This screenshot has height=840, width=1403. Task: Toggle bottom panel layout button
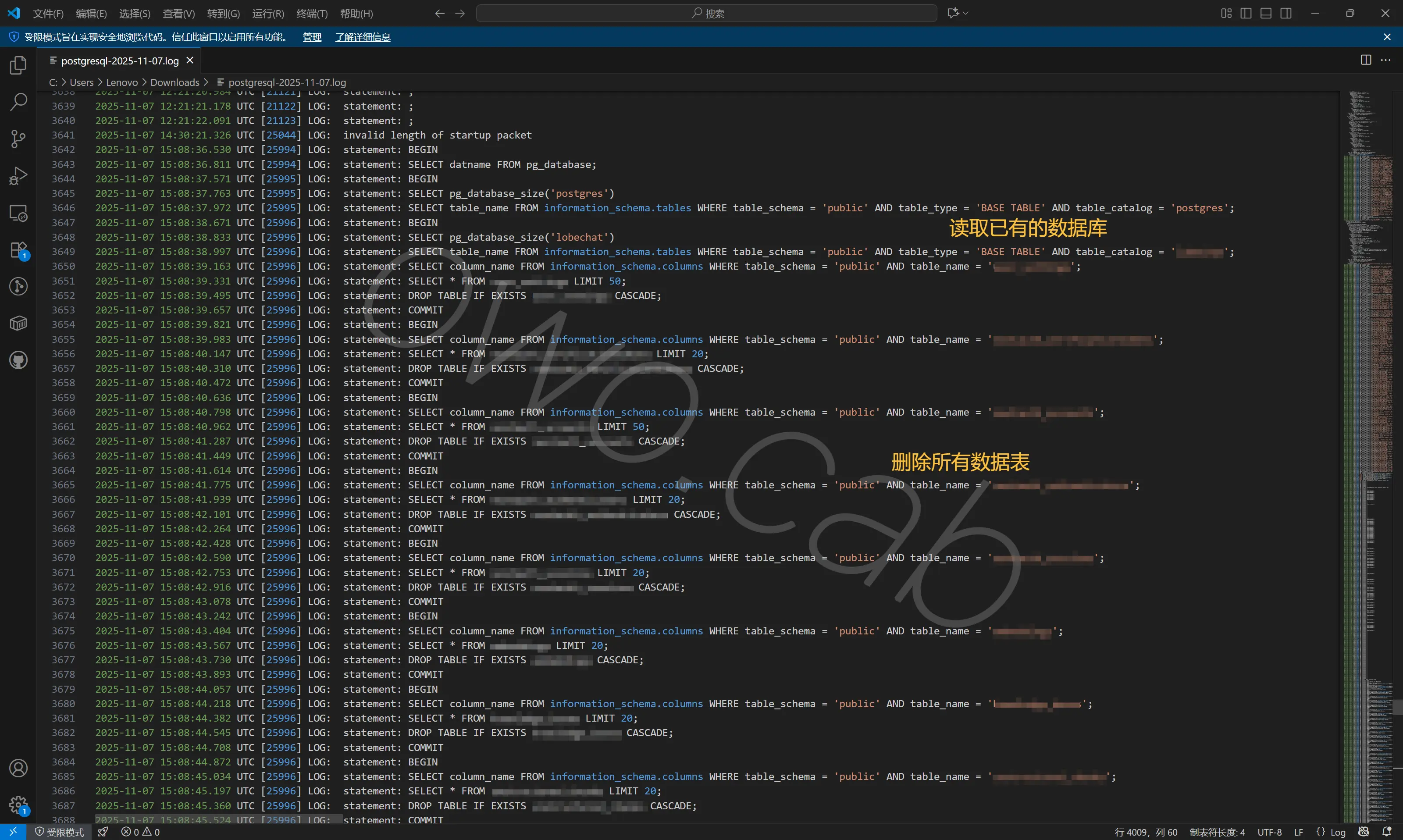coord(1266,13)
